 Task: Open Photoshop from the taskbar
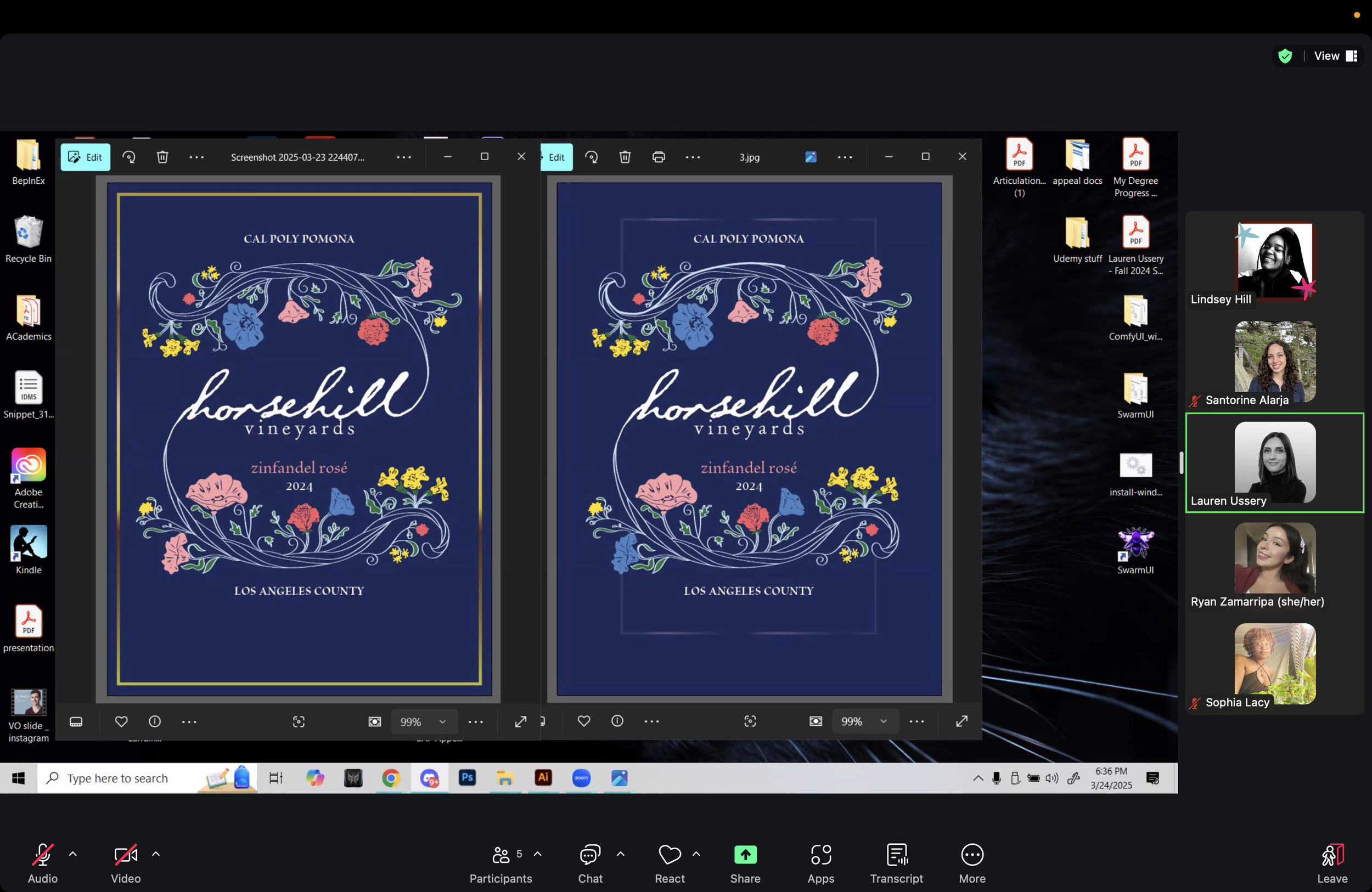[467, 778]
